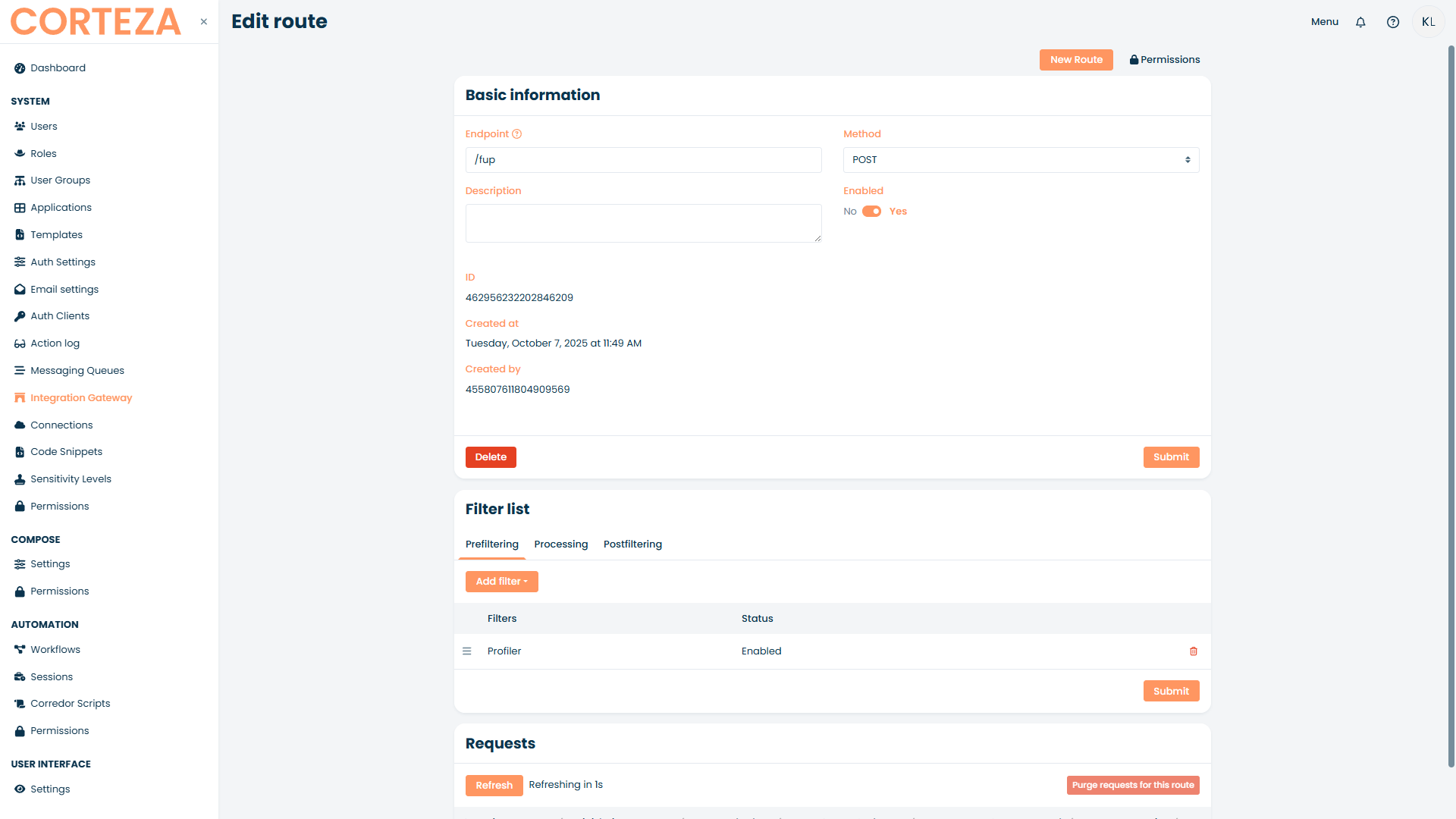Click the page vertical scrollbar
Viewport: 1456px width, 819px height.
point(1451,406)
